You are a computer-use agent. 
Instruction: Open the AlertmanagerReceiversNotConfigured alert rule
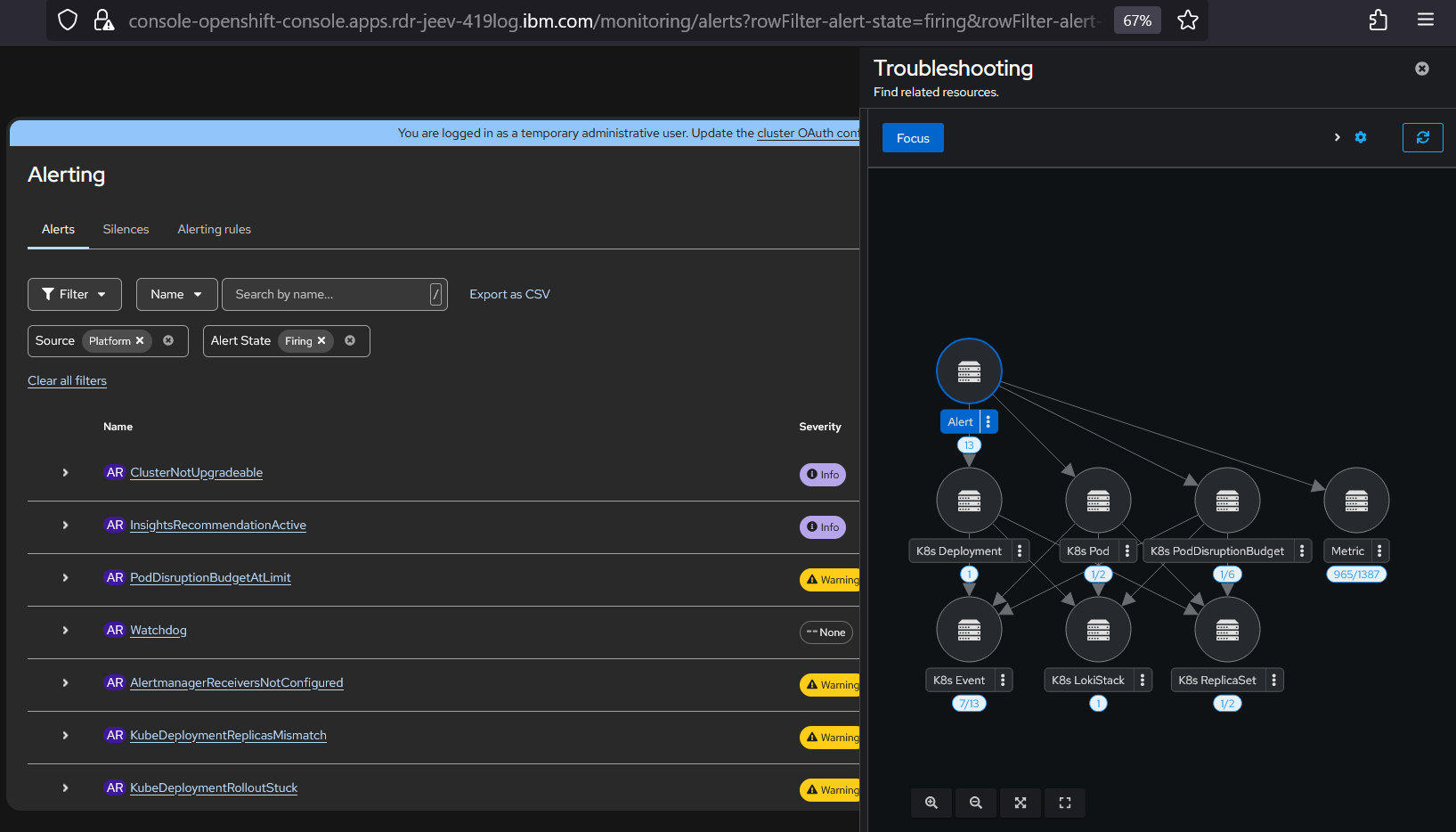click(x=236, y=682)
